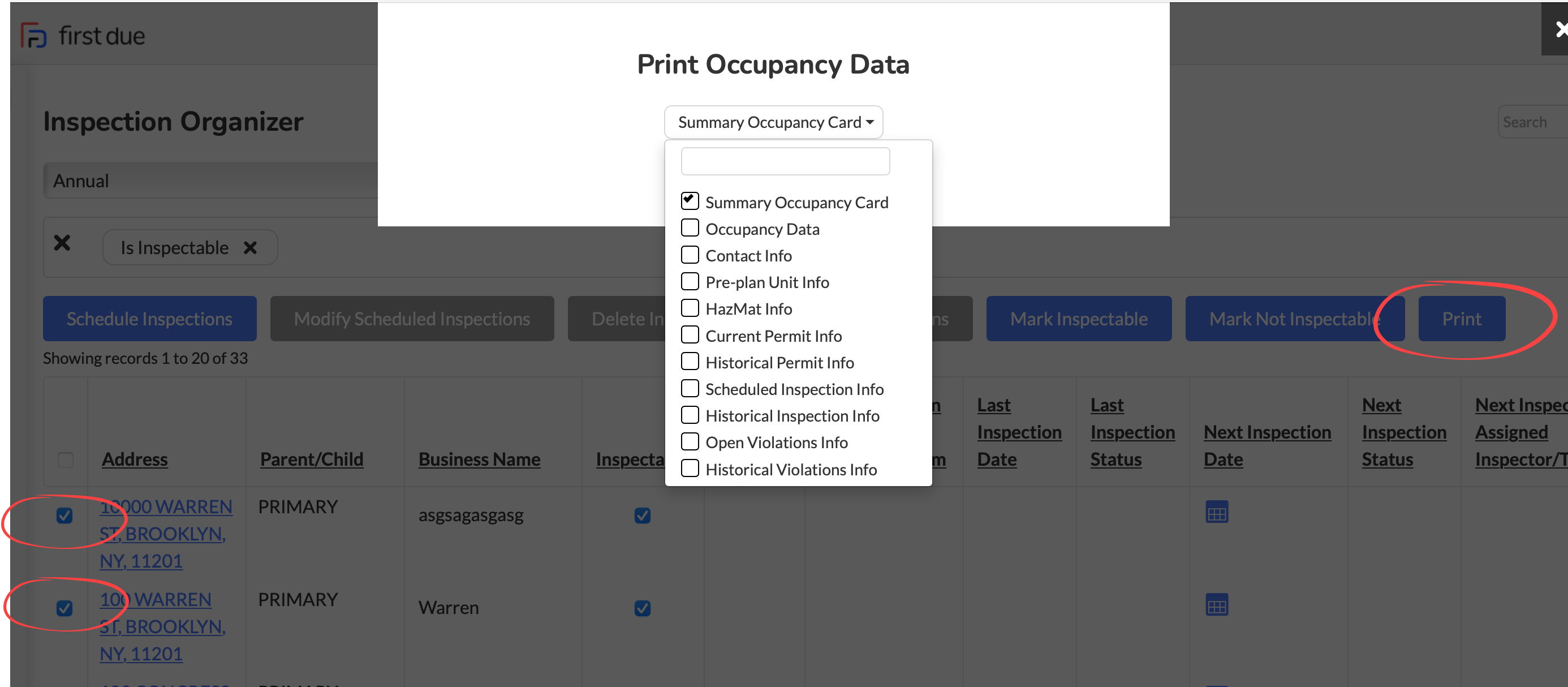Viewport: 1568px width, 687px height.
Task: Sort by Last Inspection Status column
Action: click(1132, 432)
